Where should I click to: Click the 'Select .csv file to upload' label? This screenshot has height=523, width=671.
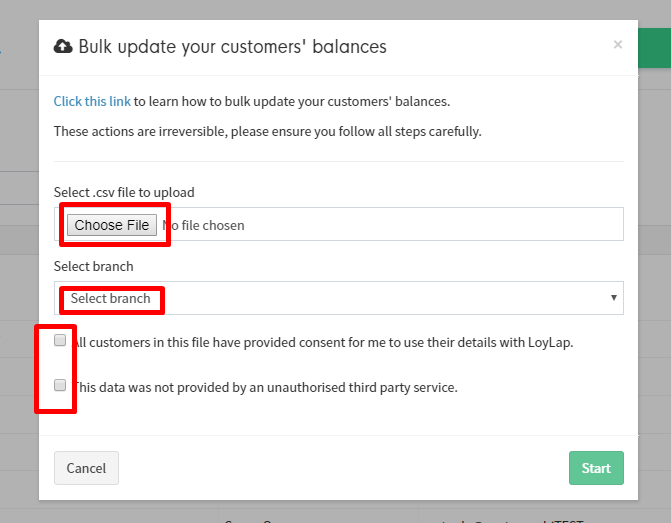click(x=124, y=193)
